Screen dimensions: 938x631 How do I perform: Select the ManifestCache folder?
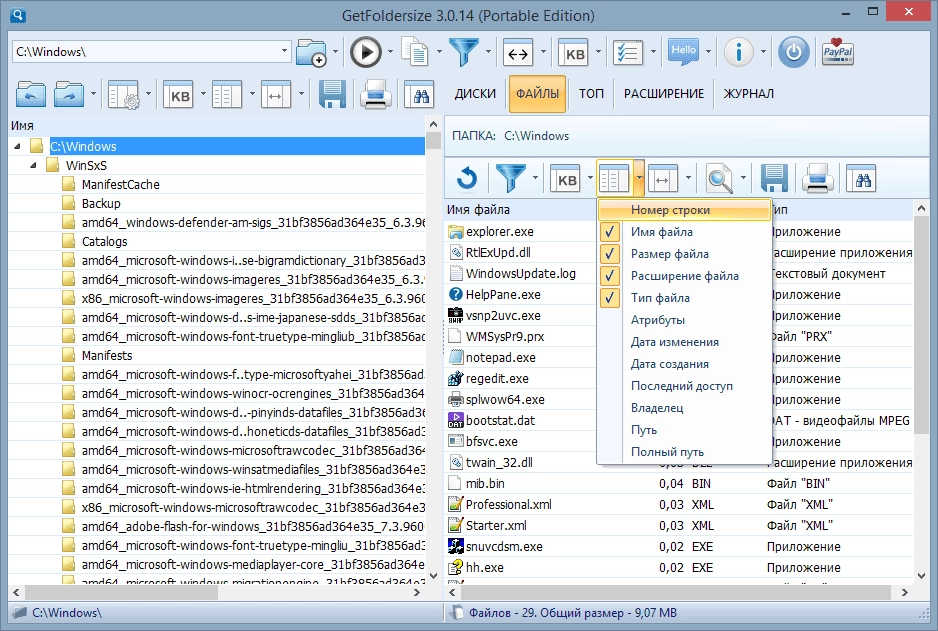[x=120, y=184]
